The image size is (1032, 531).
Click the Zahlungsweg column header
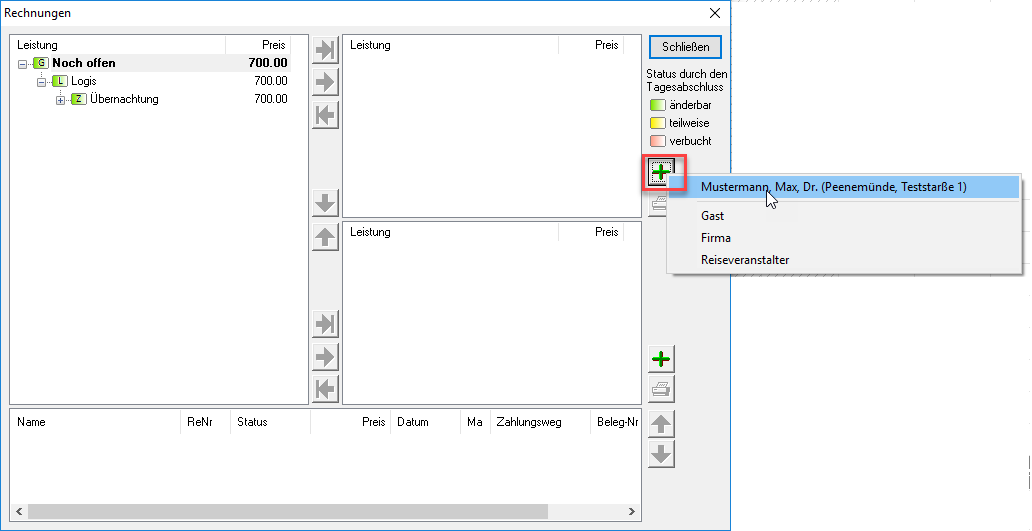point(541,422)
